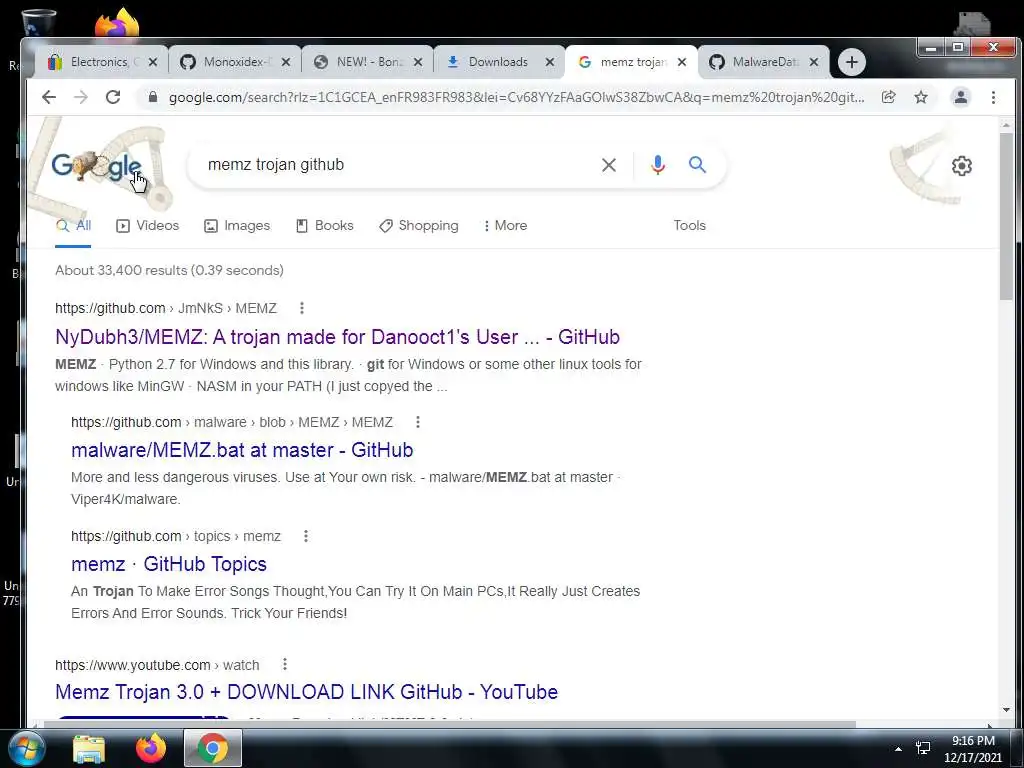Click the vertical page scrollbar thumb

1006,216
